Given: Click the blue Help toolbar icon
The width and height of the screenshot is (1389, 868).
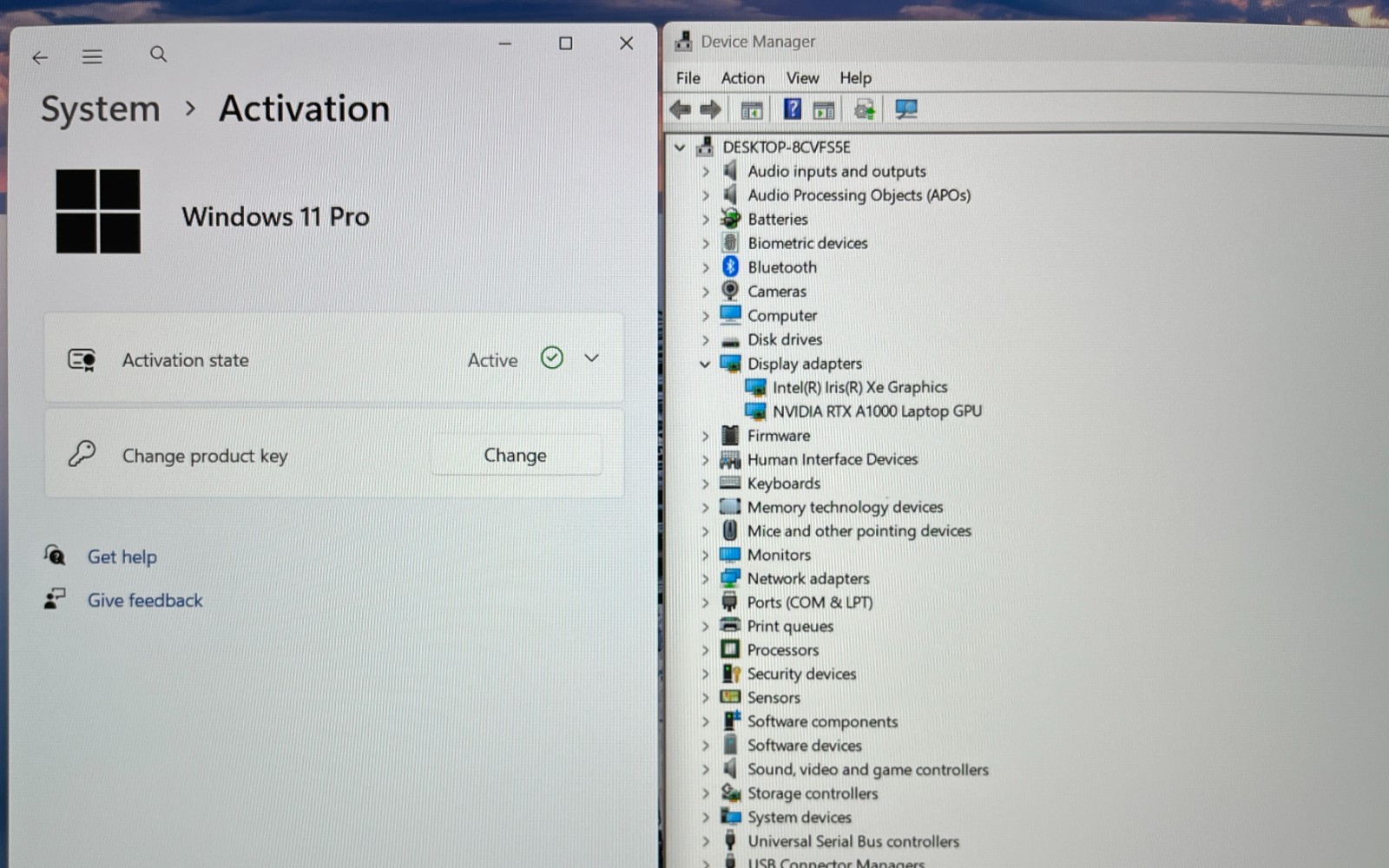Looking at the screenshot, I should click(x=792, y=109).
